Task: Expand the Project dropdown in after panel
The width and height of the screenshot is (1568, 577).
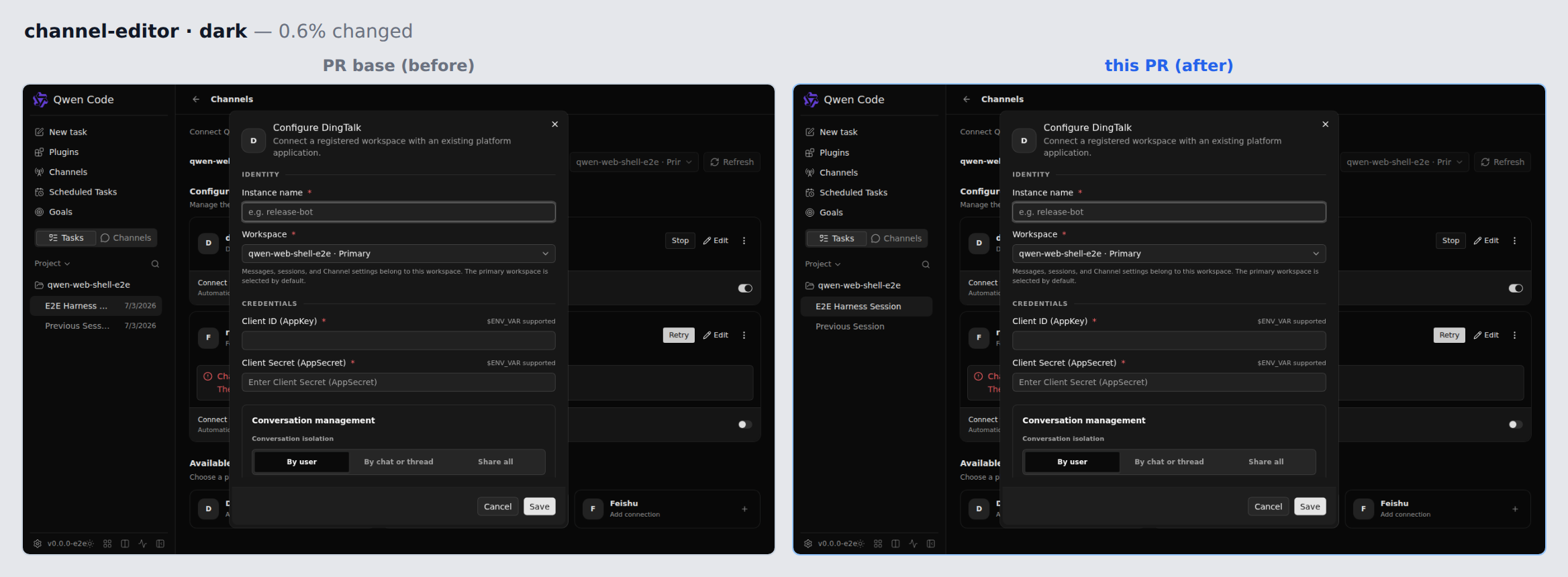Action: point(823,264)
